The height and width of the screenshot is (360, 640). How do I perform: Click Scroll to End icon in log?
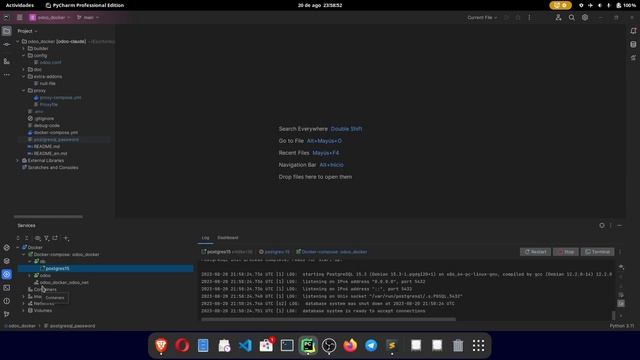(x=621, y=303)
